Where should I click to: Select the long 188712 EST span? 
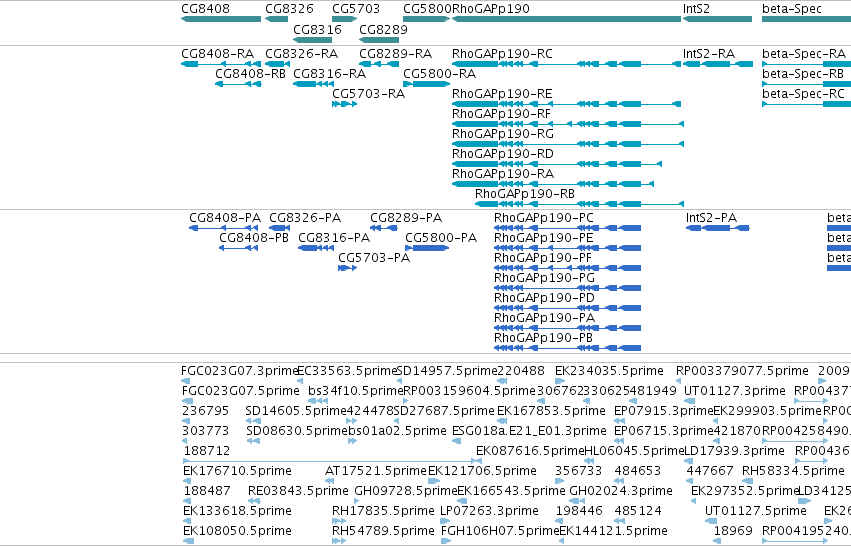point(333,461)
